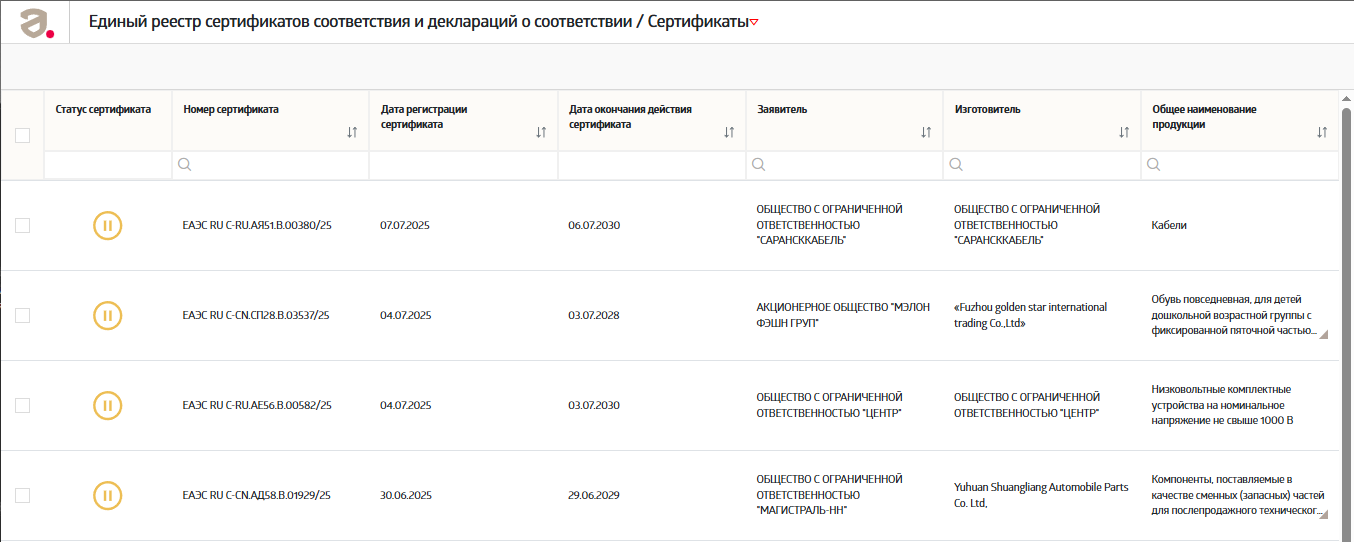Image resolution: width=1354 pixels, height=542 pixels.
Task: Sort by Дата окончания действия сертификата arrows
Action: 729,132
